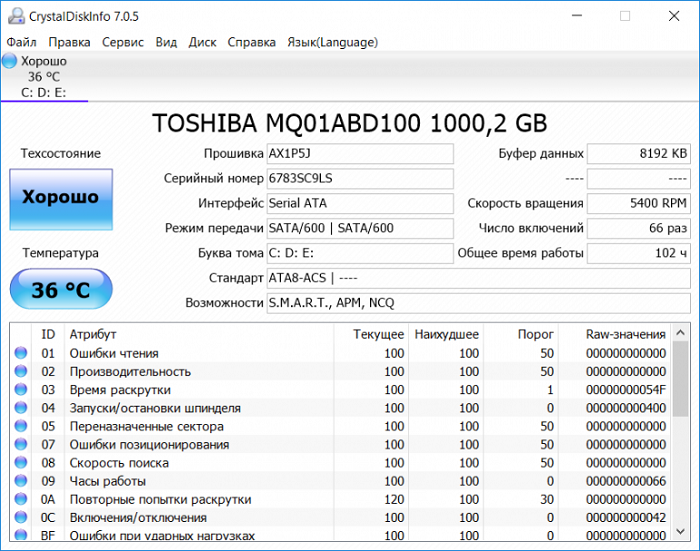700x551 pixels.
Task: Open the Файл menu
Action: click(x=21, y=42)
